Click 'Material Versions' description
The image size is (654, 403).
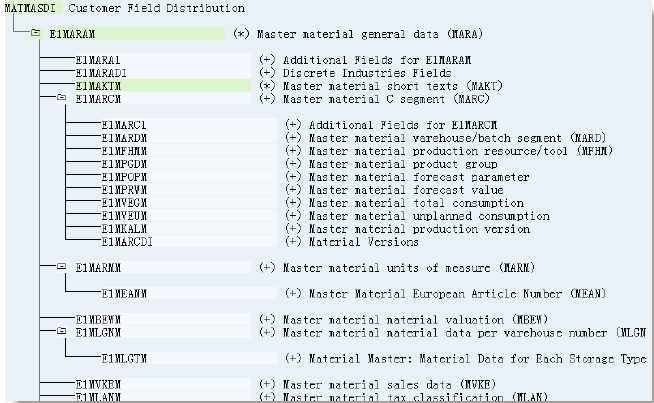[x=363, y=242]
